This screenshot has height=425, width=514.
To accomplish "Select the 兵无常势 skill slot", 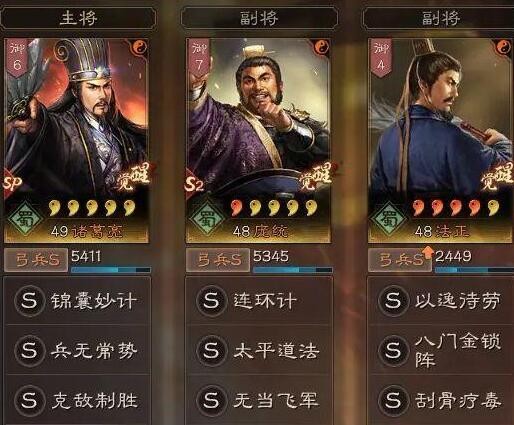I will click(77, 350).
